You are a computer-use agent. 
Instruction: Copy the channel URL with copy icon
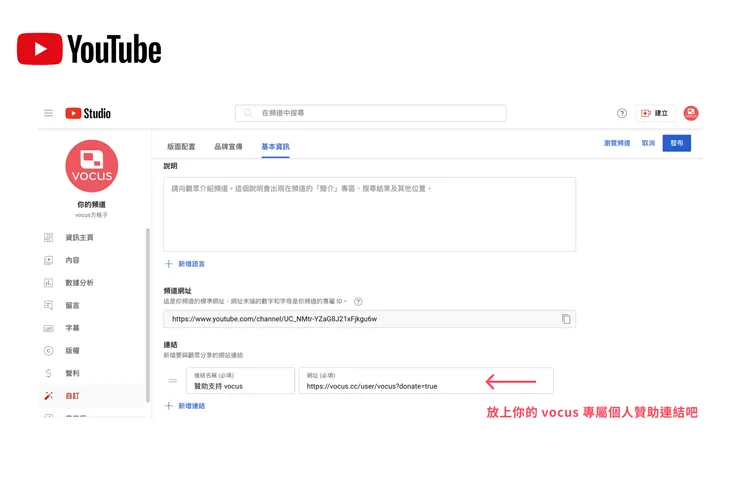[566, 319]
